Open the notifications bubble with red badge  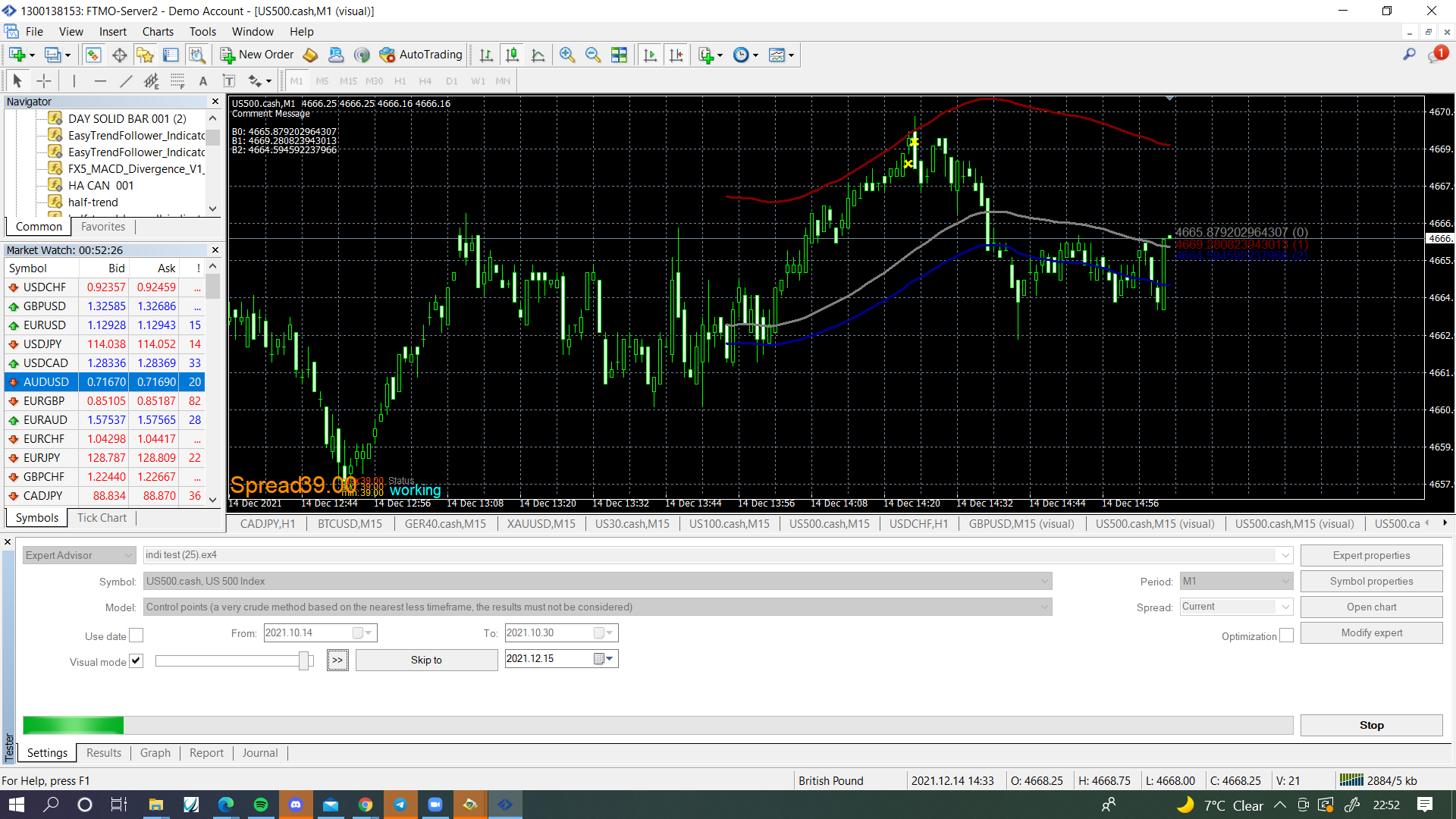[x=1437, y=55]
